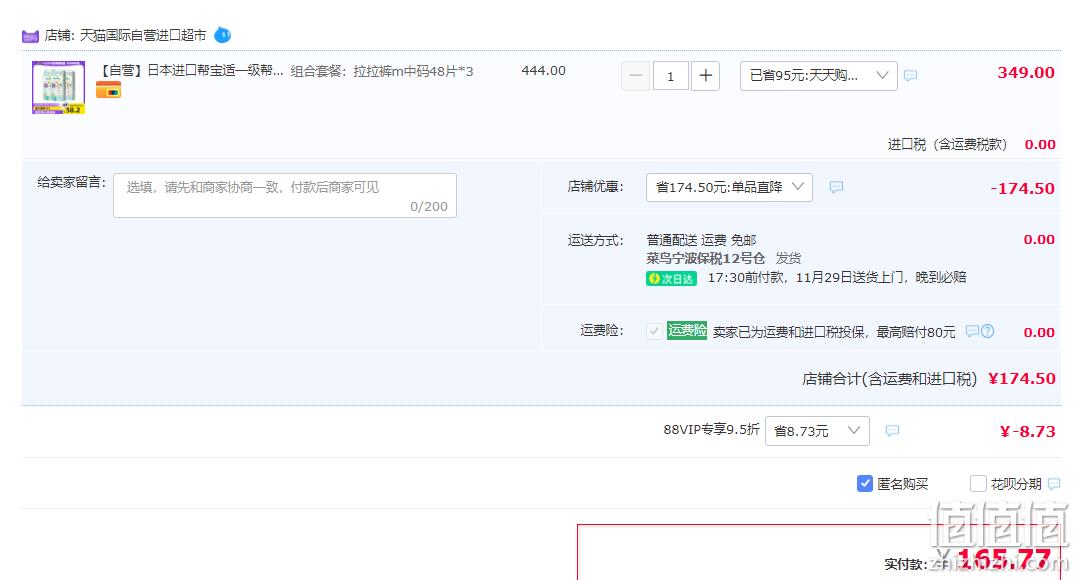Screen dimensions: 1078x580
Task: Click the green 次日达 badge
Action: click(671, 278)
